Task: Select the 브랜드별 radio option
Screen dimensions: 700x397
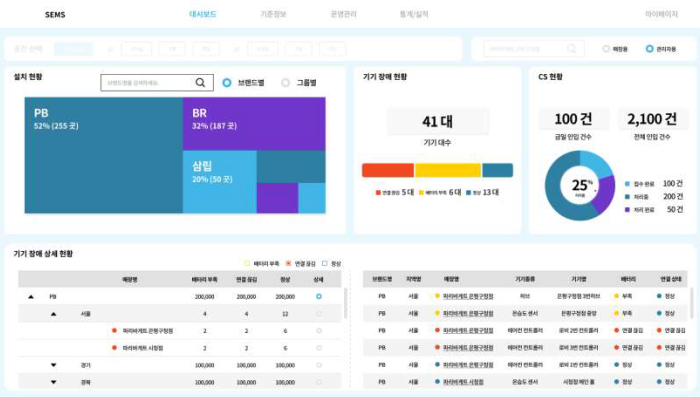Action: [227, 83]
